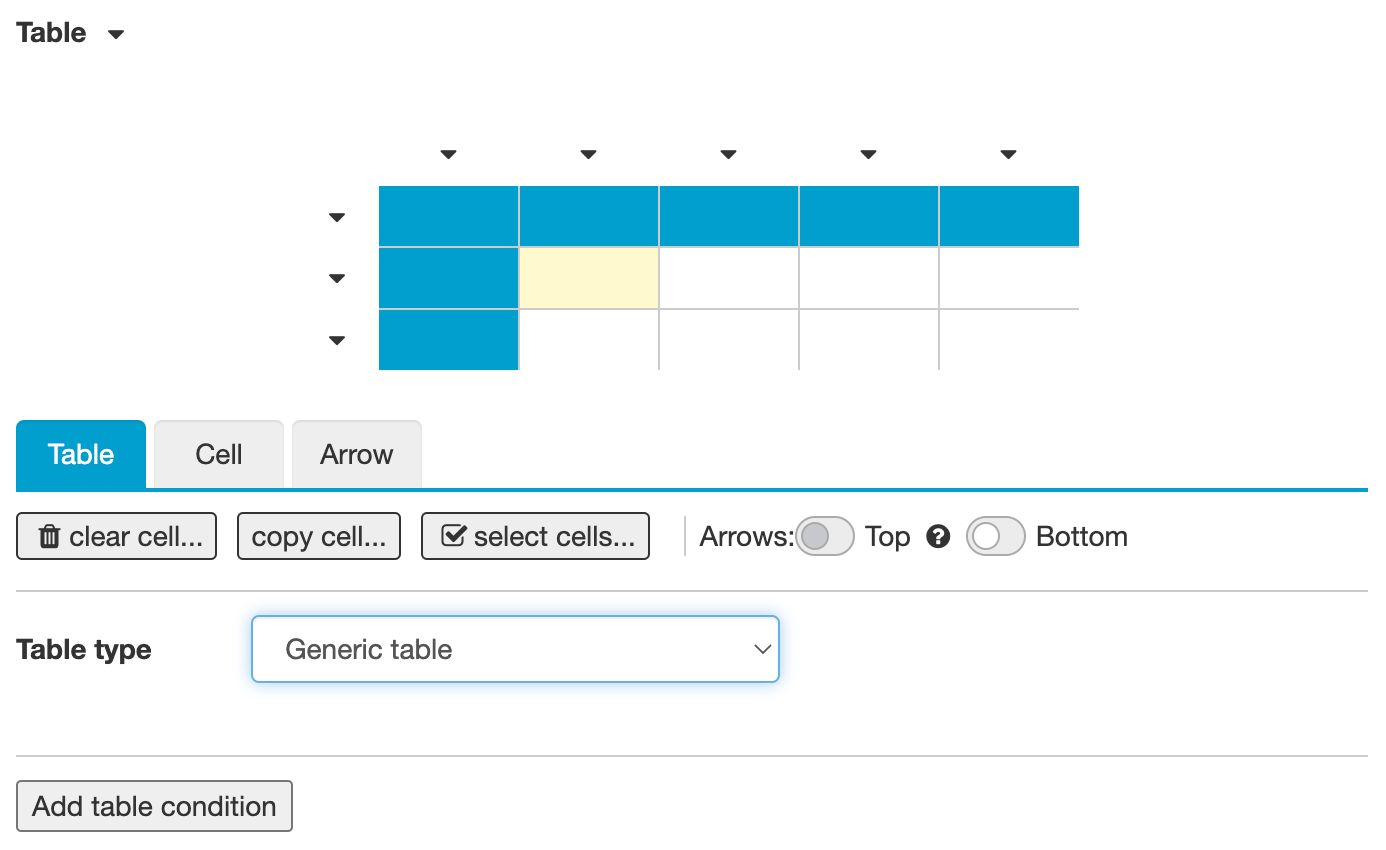
Task: Expand the third row dropdown arrow
Action: coord(337,340)
